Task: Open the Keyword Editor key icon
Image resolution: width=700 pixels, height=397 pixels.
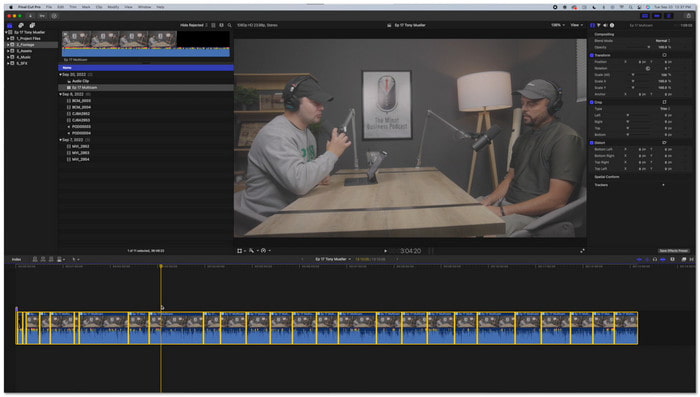Action: point(42,16)
